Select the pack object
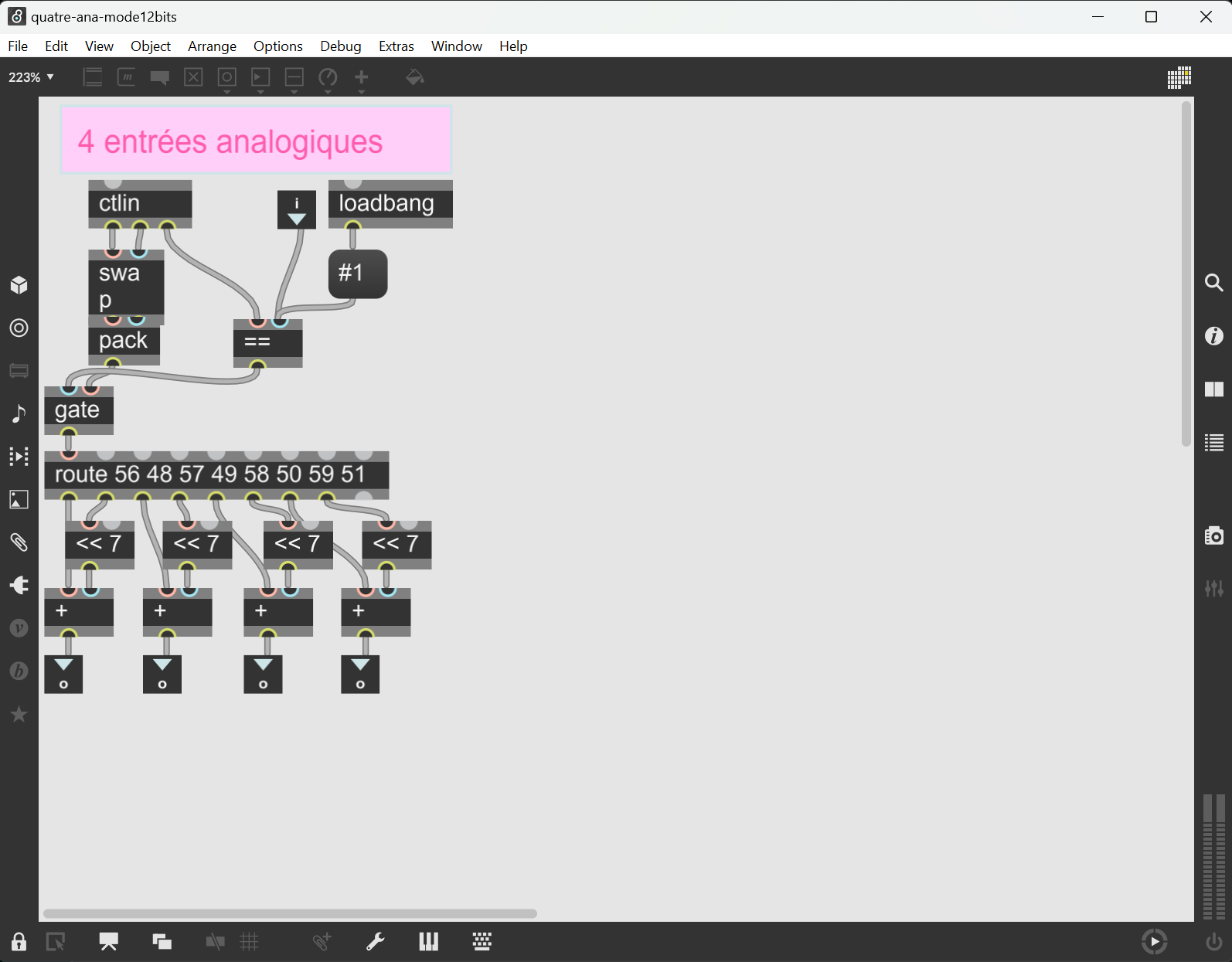The image size is (1232, 962). click(x=124, y=342)
